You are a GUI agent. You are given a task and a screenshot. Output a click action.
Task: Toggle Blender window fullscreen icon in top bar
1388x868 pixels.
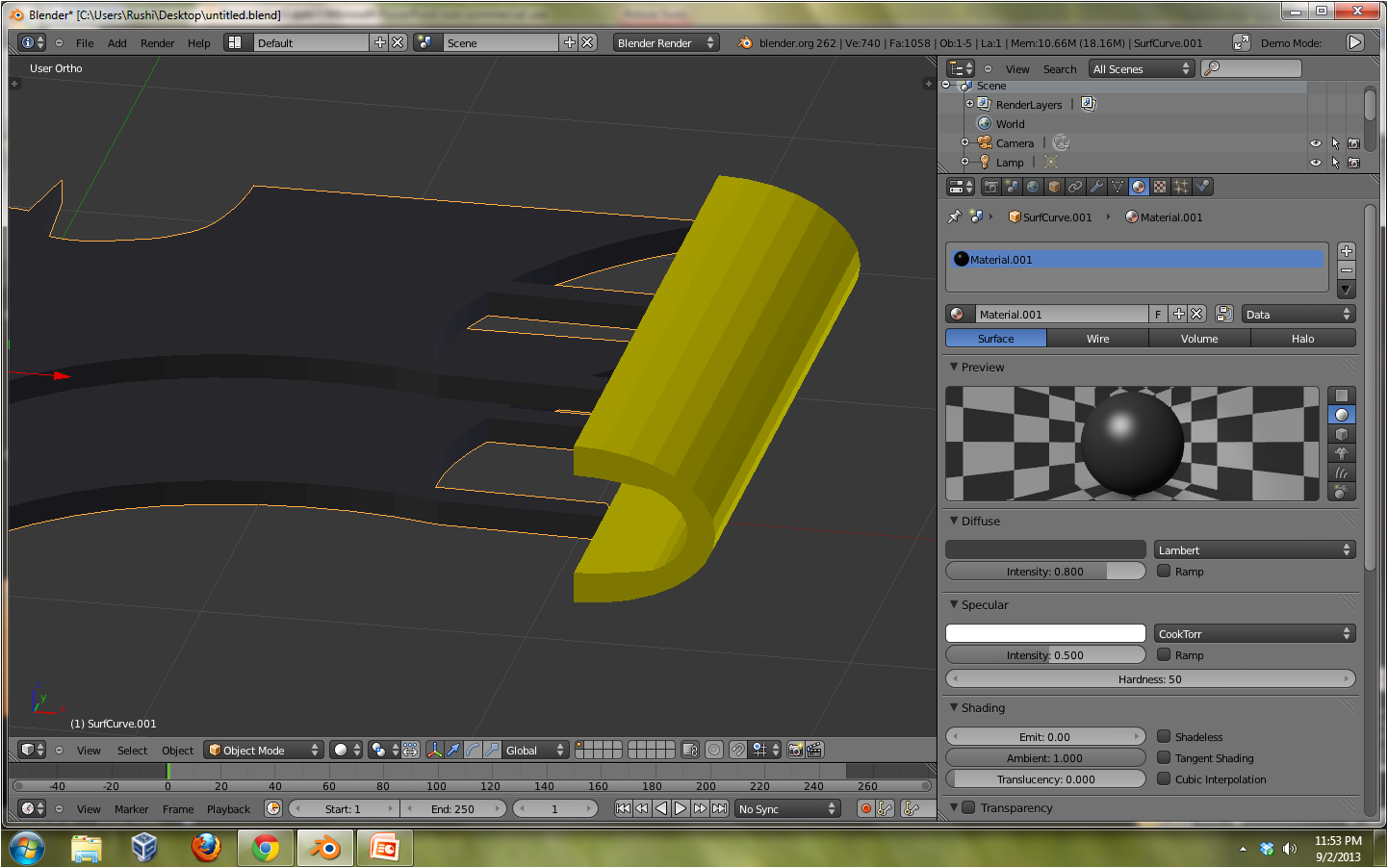coord(1241,42)
